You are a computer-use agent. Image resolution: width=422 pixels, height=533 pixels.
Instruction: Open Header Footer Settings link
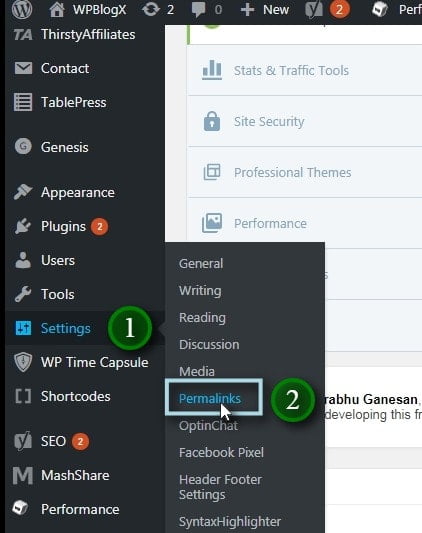[220, 487]
